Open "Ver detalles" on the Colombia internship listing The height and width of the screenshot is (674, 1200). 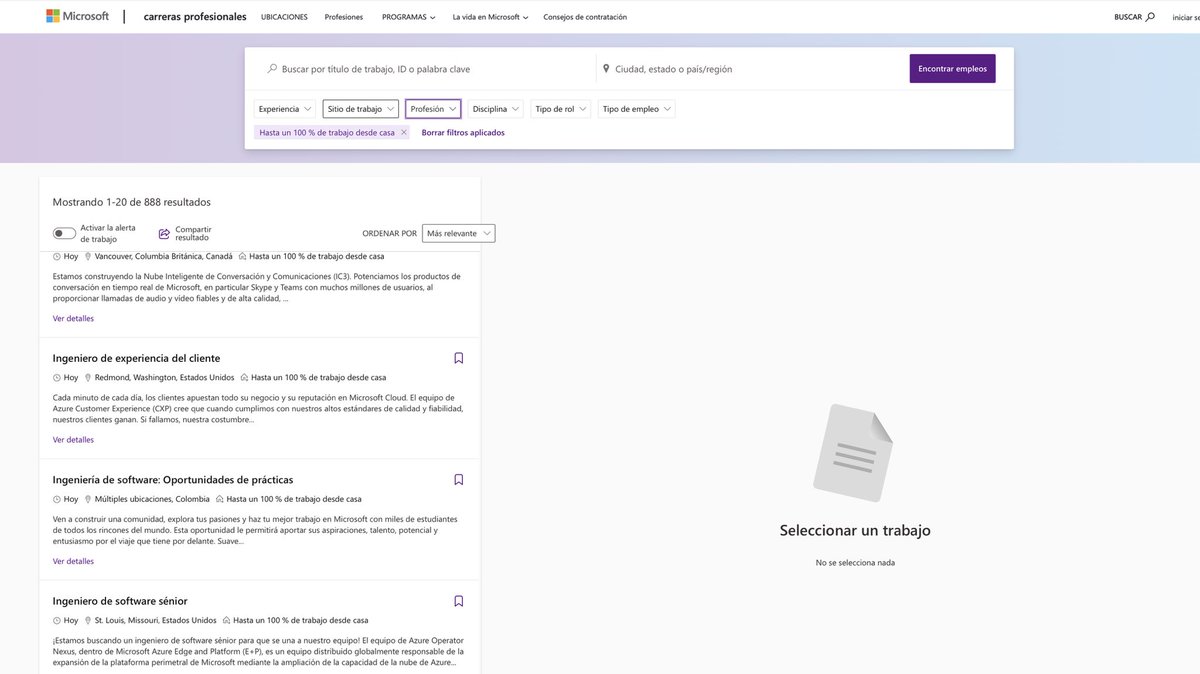[72, 560]
